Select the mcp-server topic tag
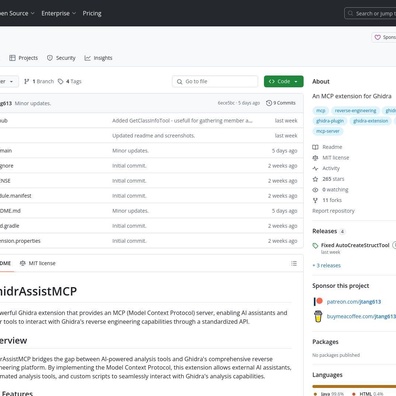This screenshot has height=396, width=396. [x=328, y=131]
